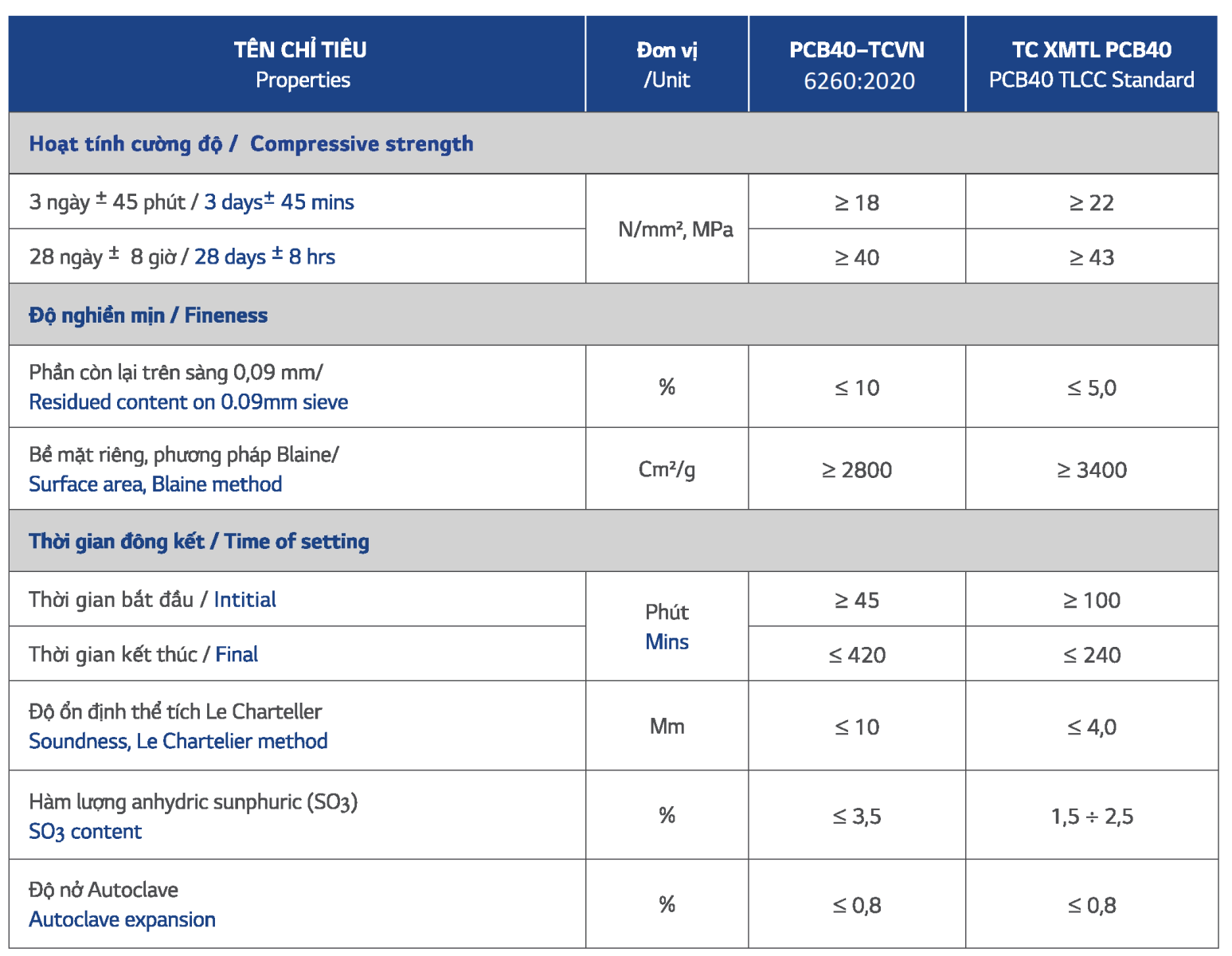Click the "N/mm², MPa" unit cell

675,229
